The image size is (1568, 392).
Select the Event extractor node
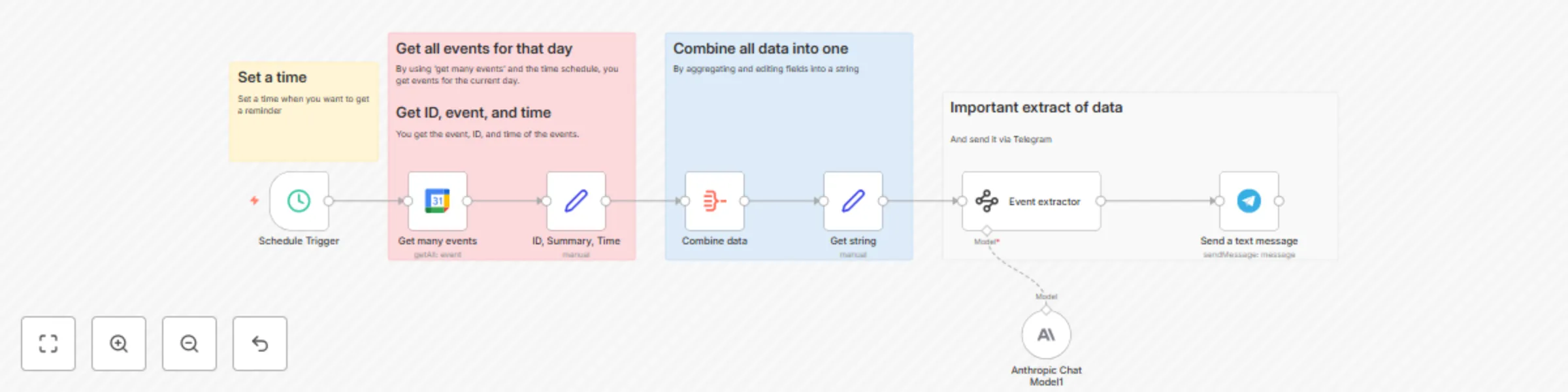pyautogui.click(x=1031, y=201)
